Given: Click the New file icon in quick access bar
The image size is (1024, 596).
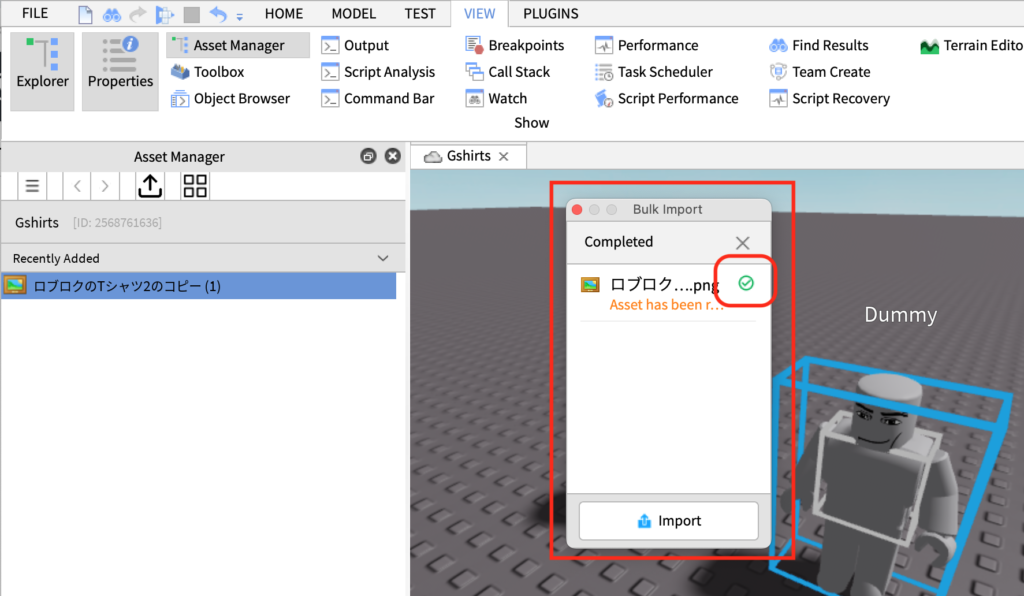Looking at the screenshot, I should pos(85,14).
